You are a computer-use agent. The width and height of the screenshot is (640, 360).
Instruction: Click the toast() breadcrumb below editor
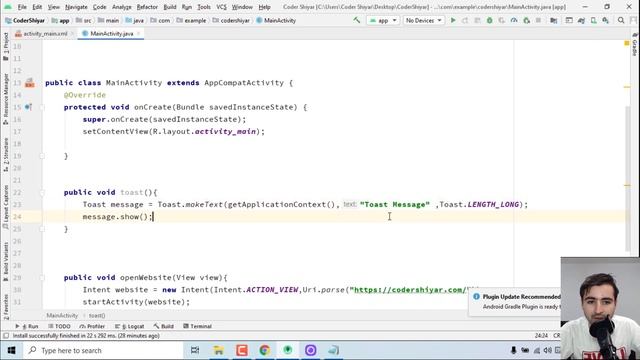pyautogui.click(x=97, y=316)
